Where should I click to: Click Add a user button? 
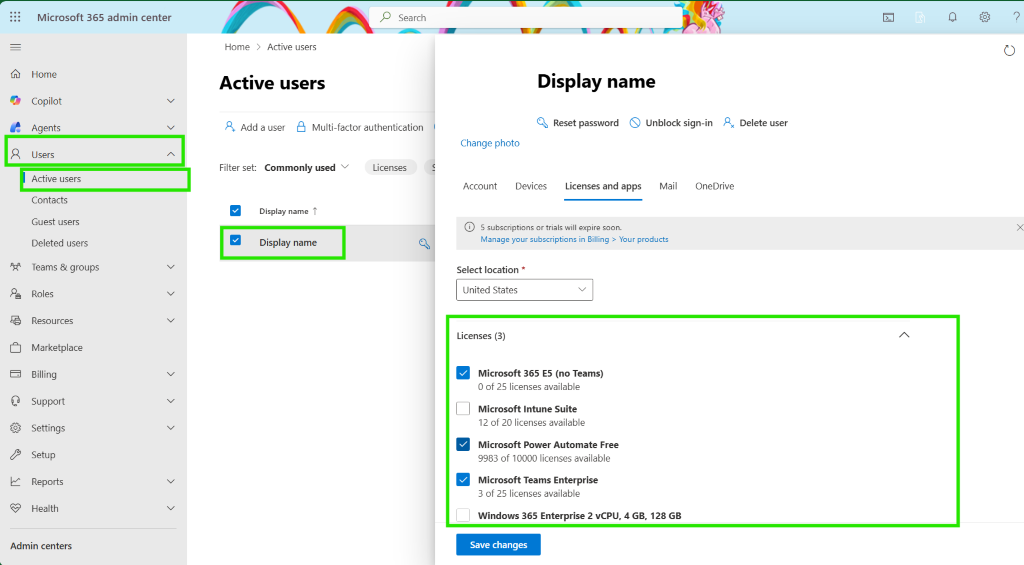tap(255, 127)
